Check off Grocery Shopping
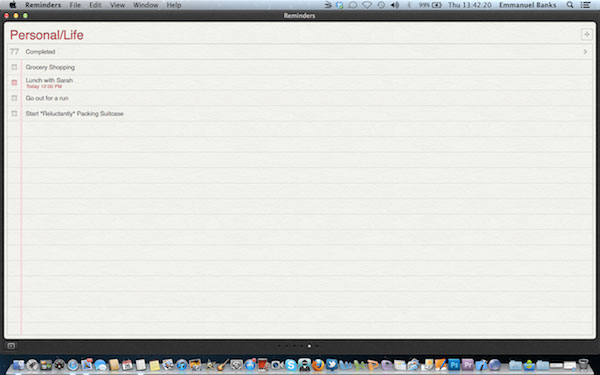The image size is (600, 375). pos(14,67)
